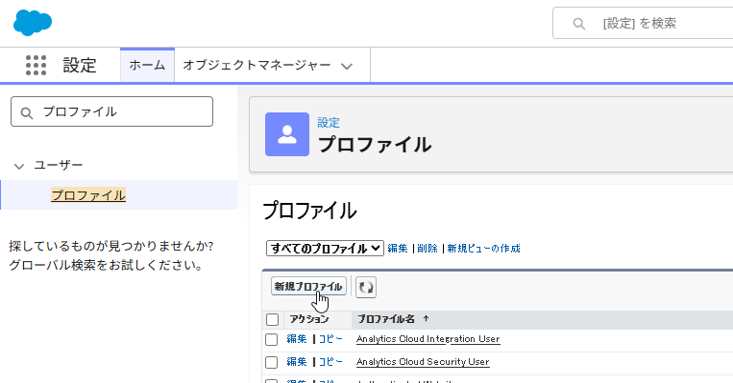This screenshot has height=383, width=733.
Task: Click the 削除 link next to the view dropdown
Action: point(427,248)
